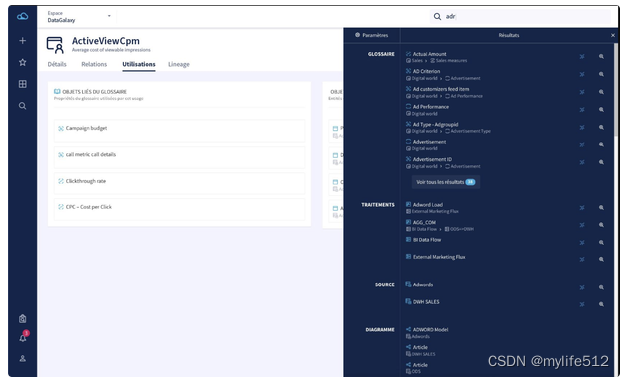Open the grid dashboard icon in sidebar
The width and height of the screenshot is (625, 379).
[23, 84]
